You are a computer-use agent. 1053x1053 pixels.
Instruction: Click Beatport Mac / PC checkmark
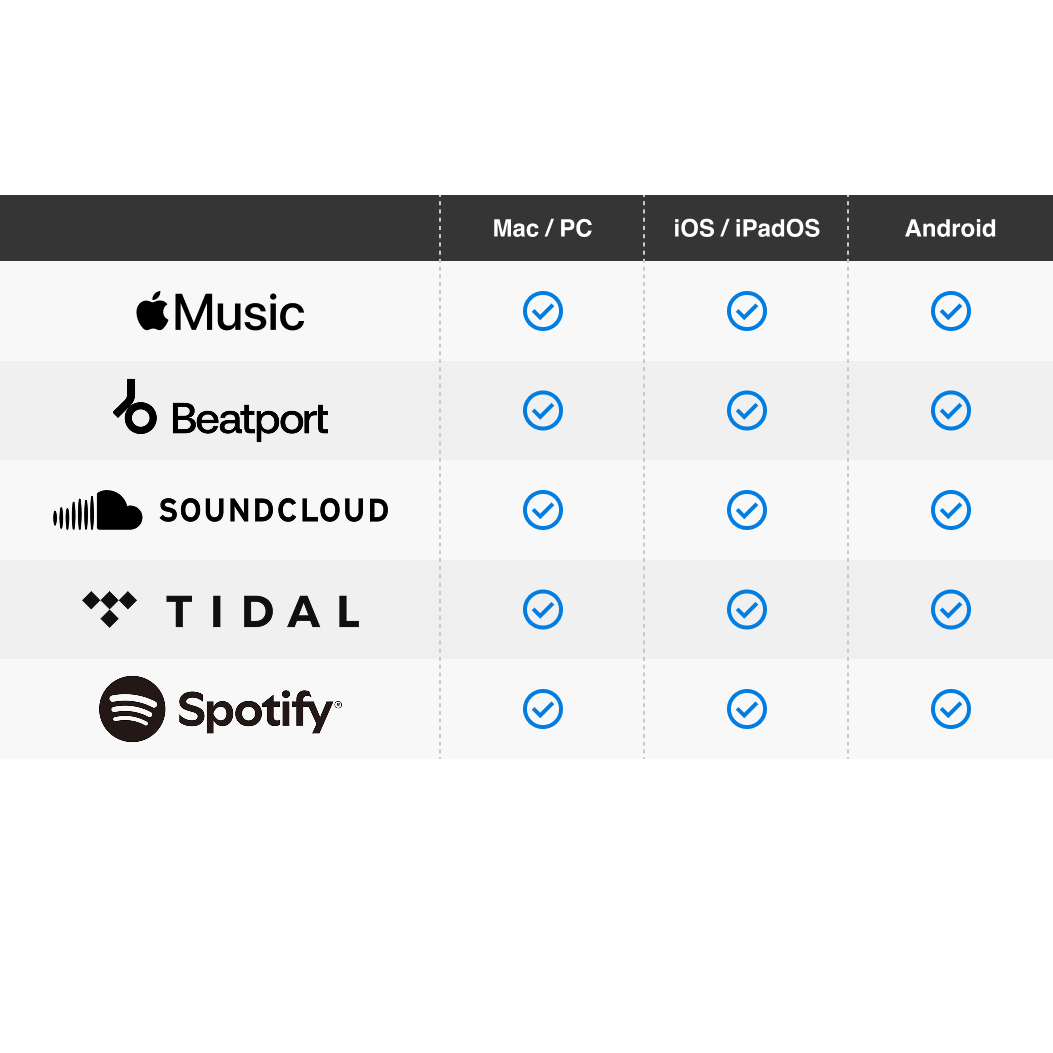coord(543,410)
